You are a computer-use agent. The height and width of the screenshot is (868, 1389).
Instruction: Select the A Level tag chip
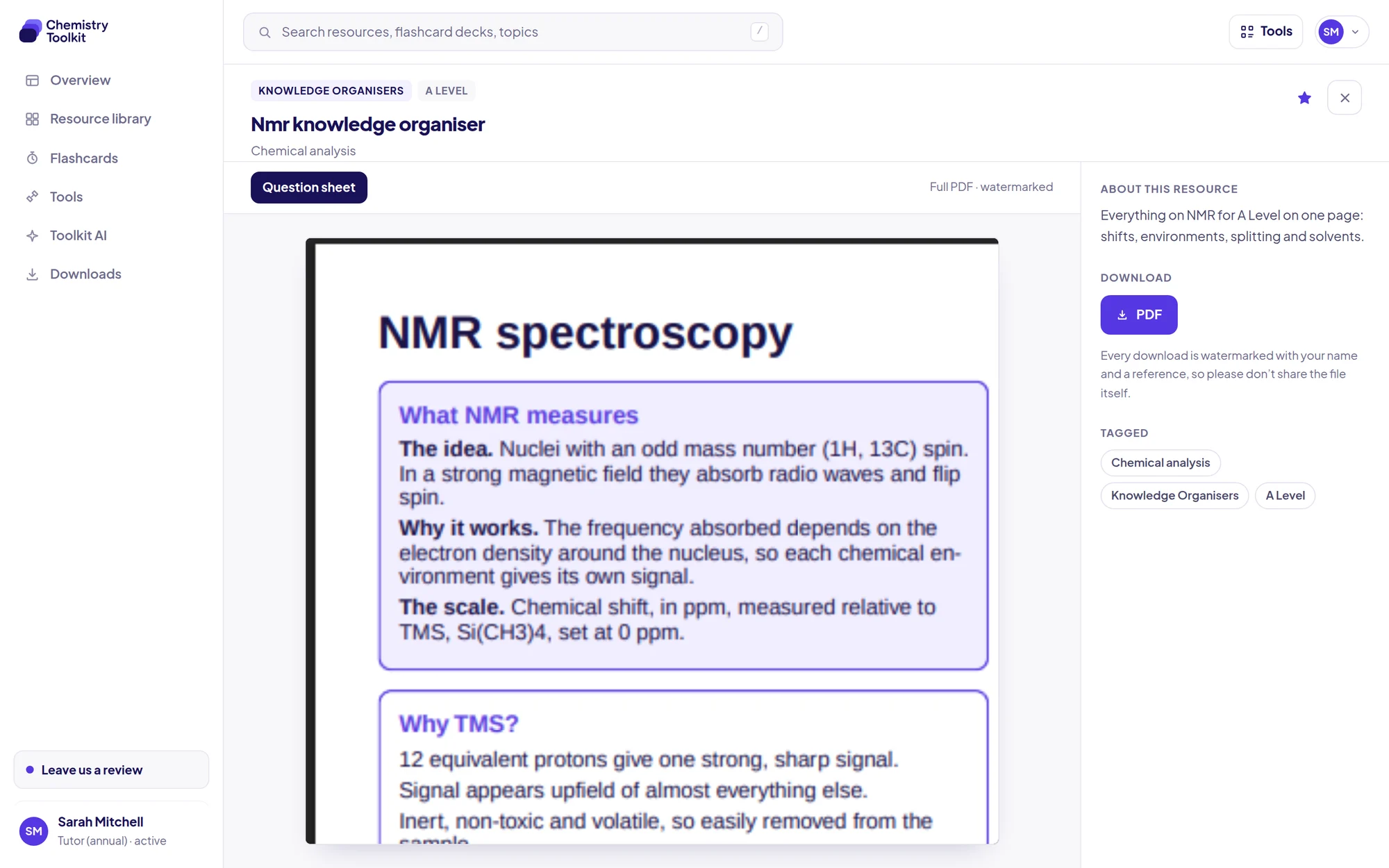(1285, 495)
